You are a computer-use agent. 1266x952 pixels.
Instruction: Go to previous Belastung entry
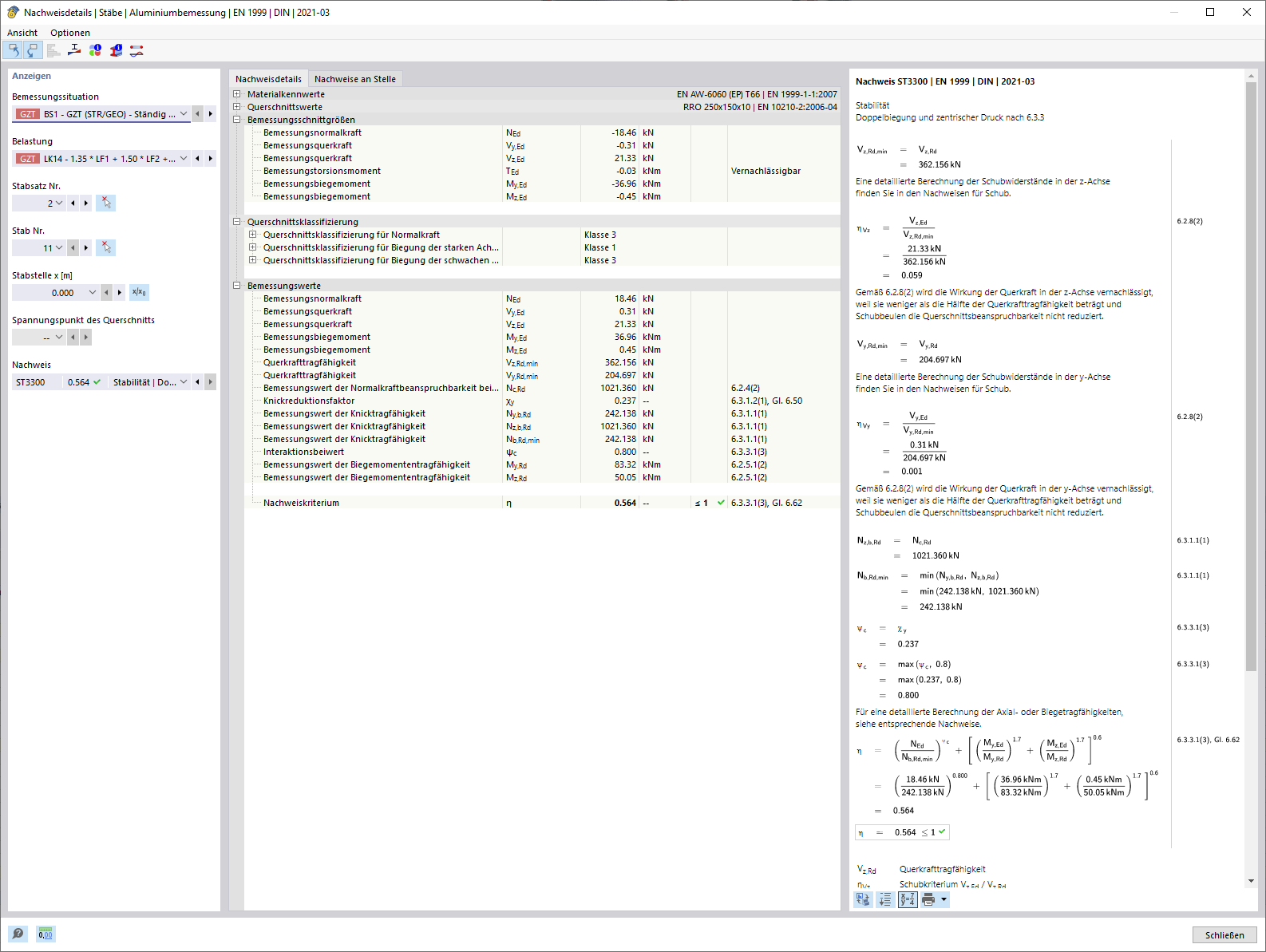pyautogui.click(x=197, y=159)
